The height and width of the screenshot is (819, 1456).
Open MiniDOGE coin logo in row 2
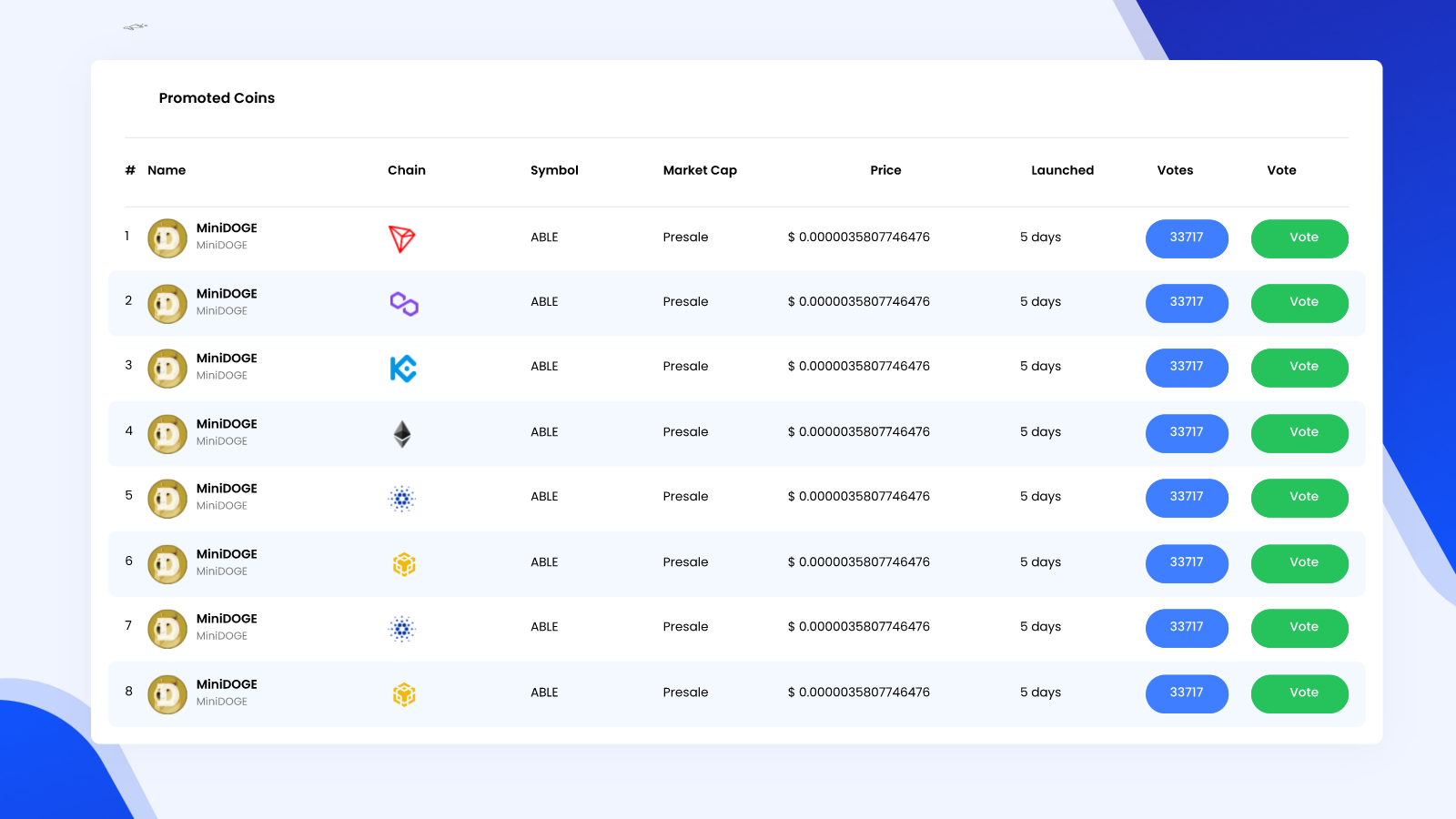(x=167, y=304)
